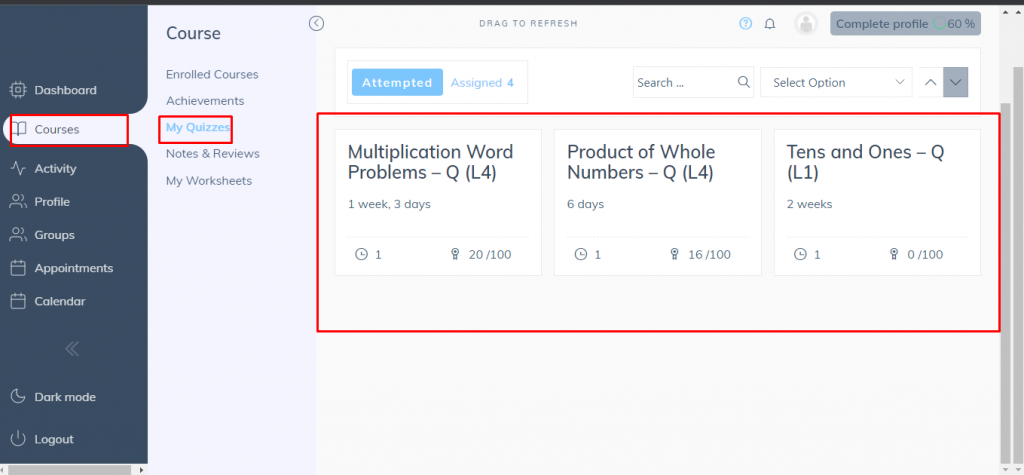This screenshot has width=1024, height=475.
Task: Toggle Dark mode
Action: coord(64,397)
